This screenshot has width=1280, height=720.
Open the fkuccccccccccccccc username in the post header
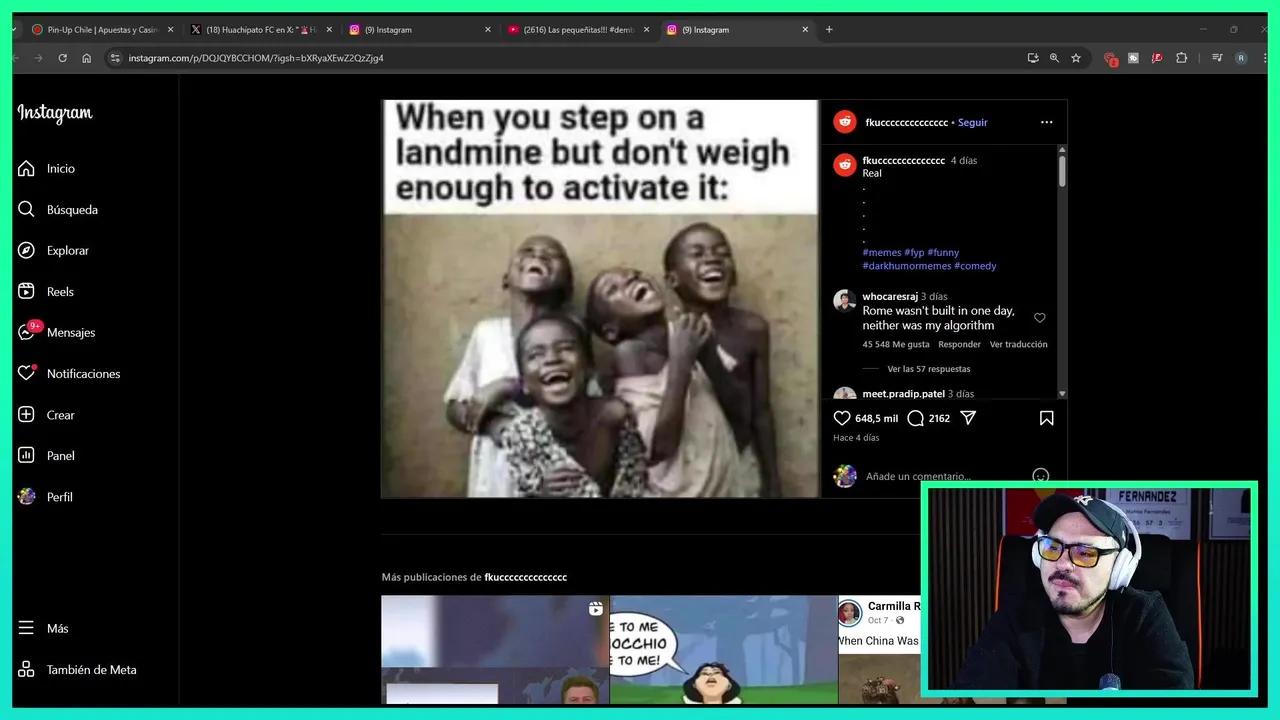coord(906,122)
